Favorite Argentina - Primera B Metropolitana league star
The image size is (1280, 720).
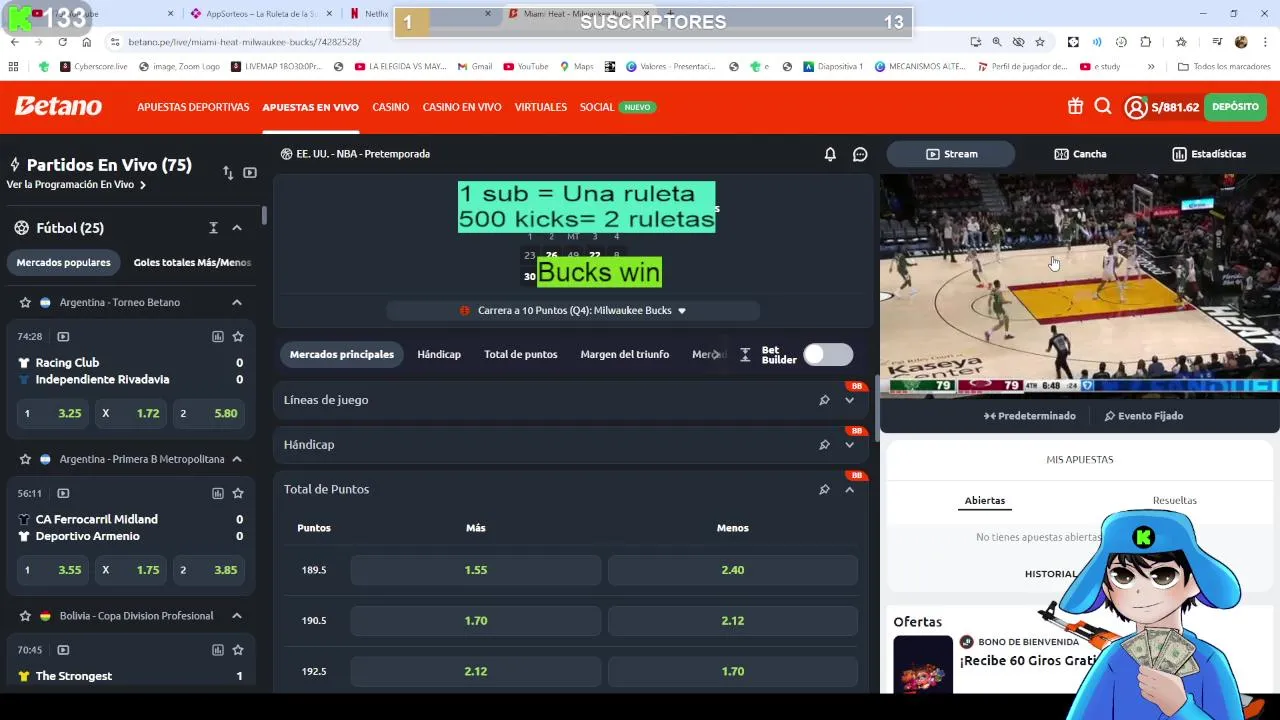(x=26, y=459)
